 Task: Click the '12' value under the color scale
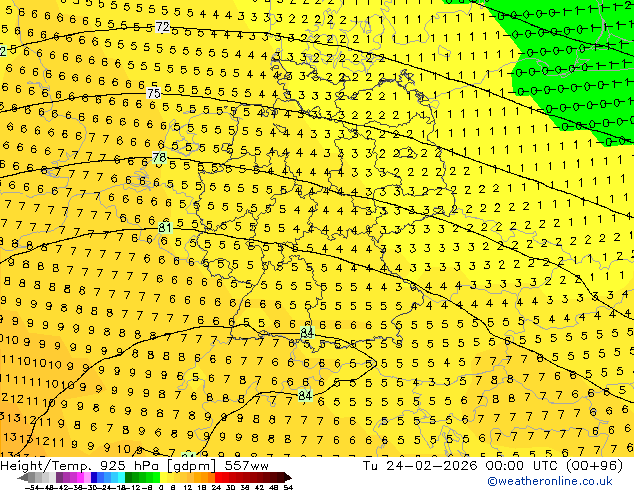188,488
